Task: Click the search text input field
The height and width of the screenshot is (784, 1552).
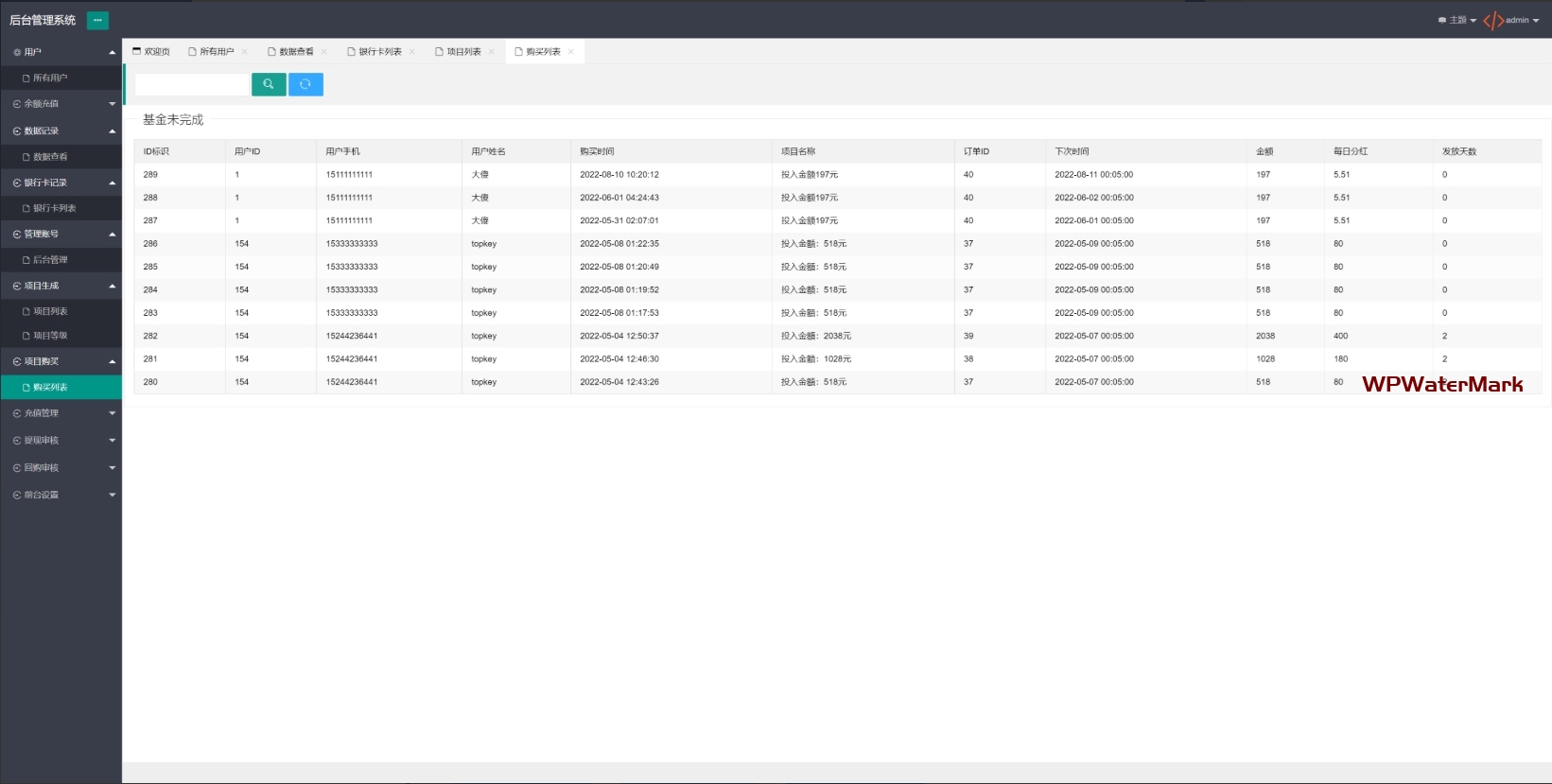Action: [192, 84]
